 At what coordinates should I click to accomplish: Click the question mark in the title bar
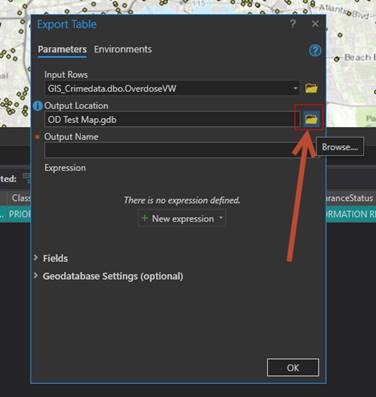(x=293, y=24)
